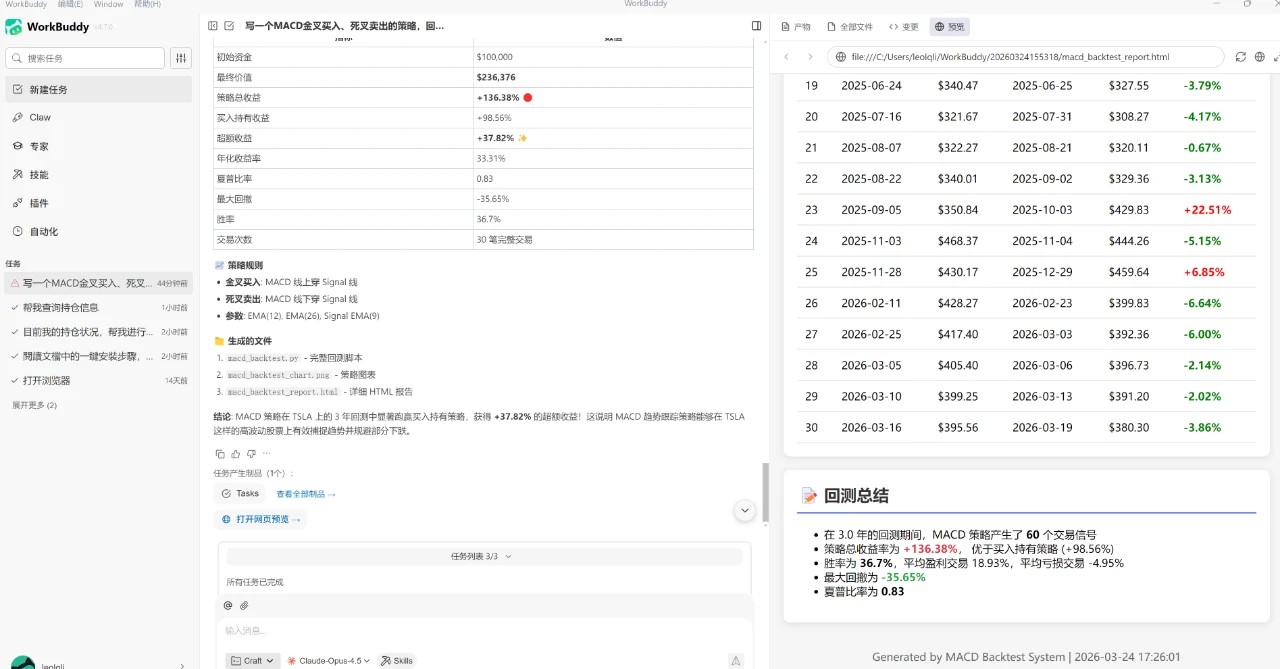Expand 展开更多 (2) in task list
This screenshot has height=669, width=1280.
pyautogui.click(x=34, y=405)
